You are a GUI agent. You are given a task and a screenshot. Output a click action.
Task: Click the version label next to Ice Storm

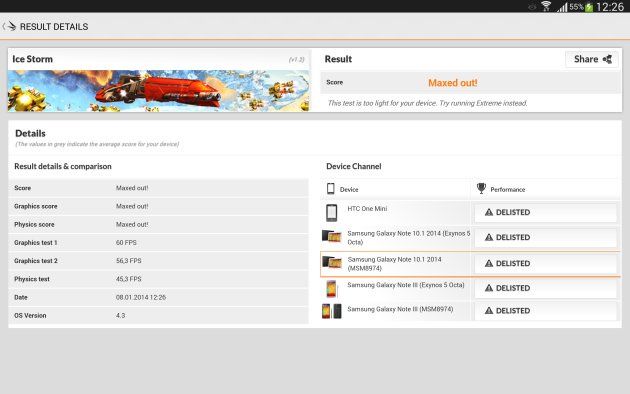[x=297, y=59]
